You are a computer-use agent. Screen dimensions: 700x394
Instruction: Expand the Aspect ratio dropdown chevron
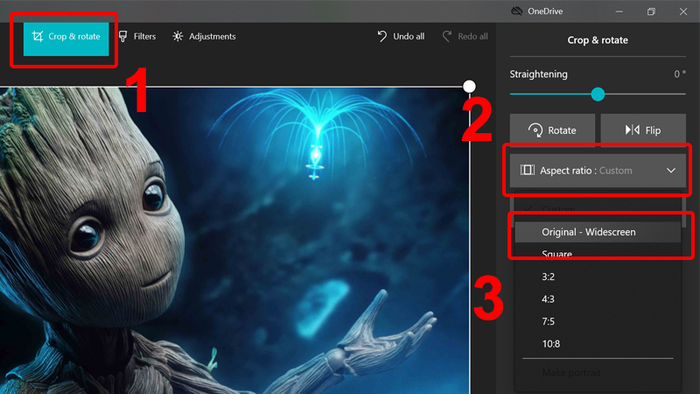pyautogui.click(x=671, y=170)
